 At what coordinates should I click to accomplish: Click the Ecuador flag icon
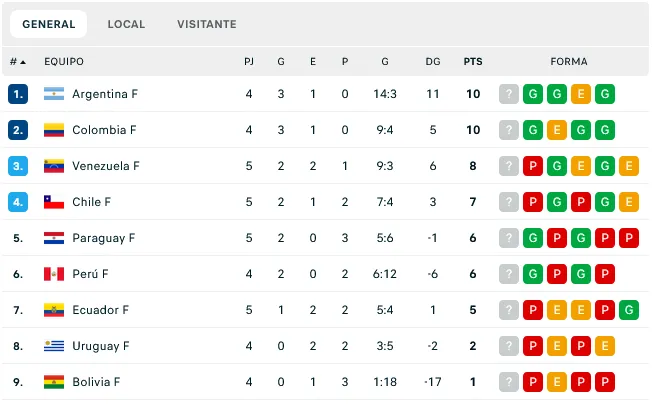[x=54, y=310]
